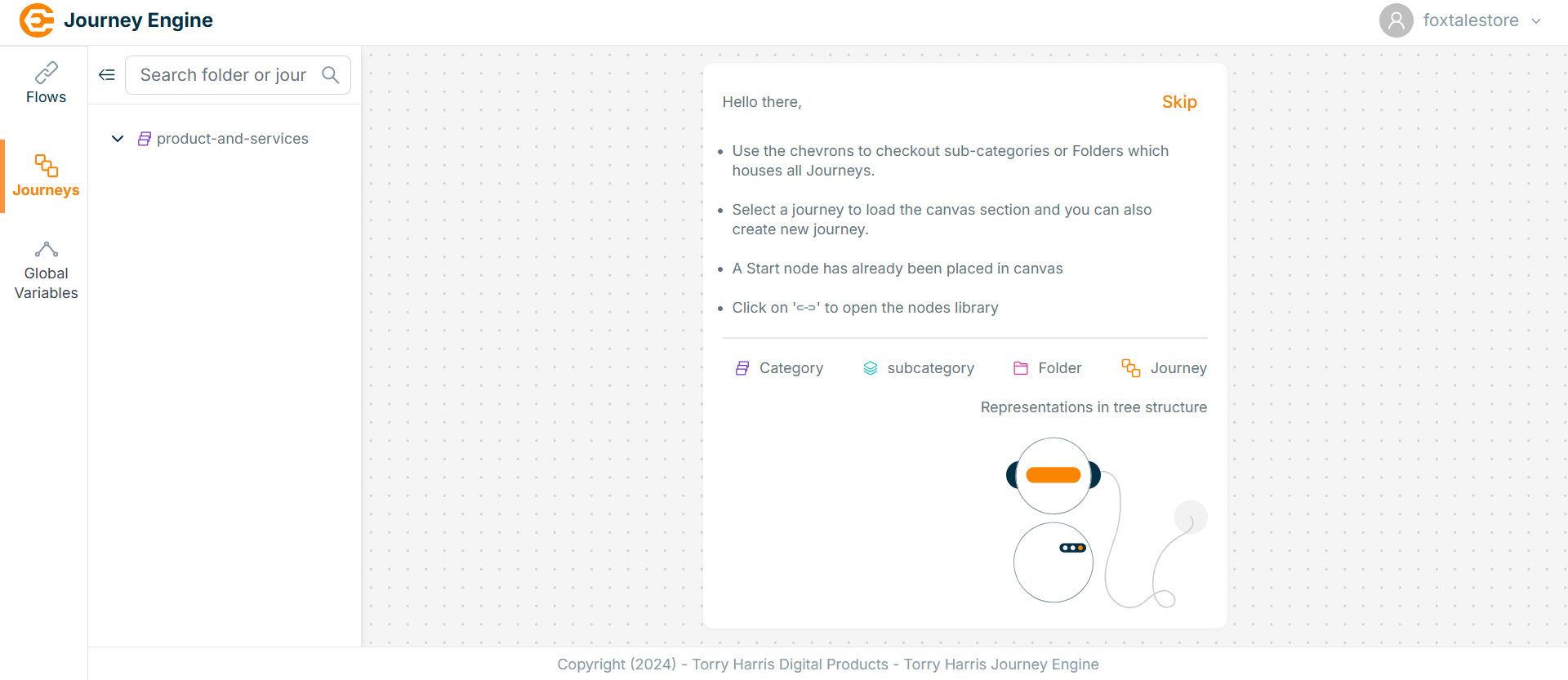The width and height of the screenshot is (1568, 680).
Task: Click the search magnifier icon
Action: pos(331,75)
